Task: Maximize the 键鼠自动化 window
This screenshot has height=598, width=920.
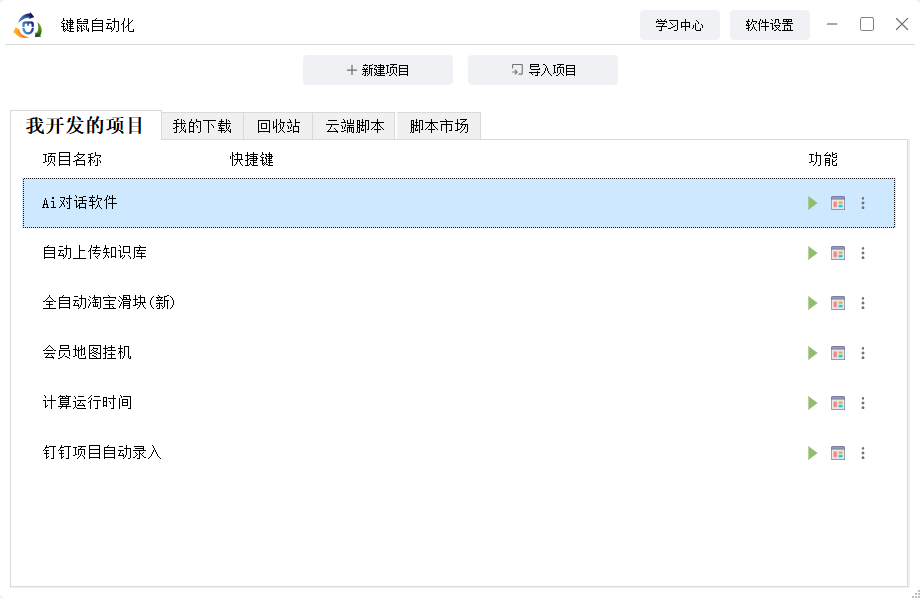Action: (x=867, y=24)
